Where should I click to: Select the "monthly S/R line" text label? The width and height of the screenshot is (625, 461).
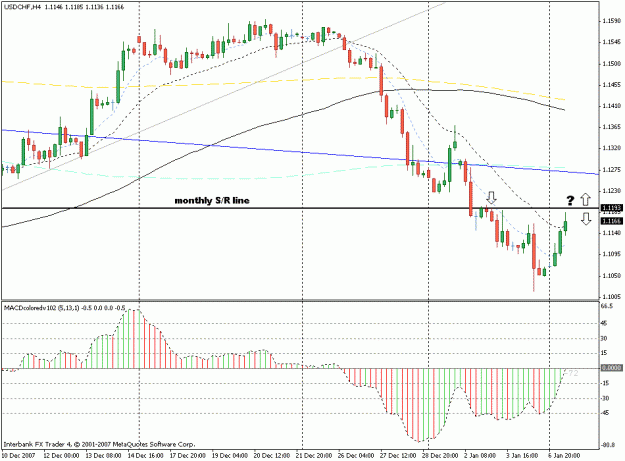pyautogui.click(x=212, y=200)
